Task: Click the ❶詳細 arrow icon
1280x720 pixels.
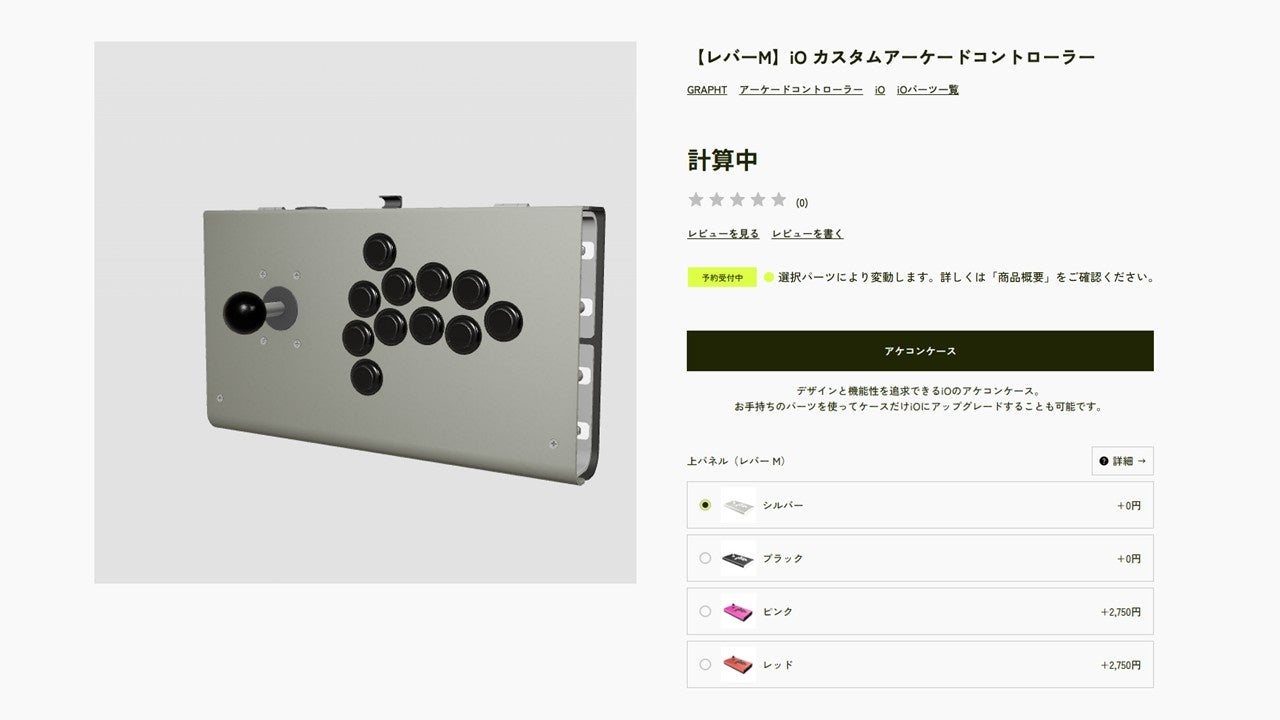Action: [1121, 461]
